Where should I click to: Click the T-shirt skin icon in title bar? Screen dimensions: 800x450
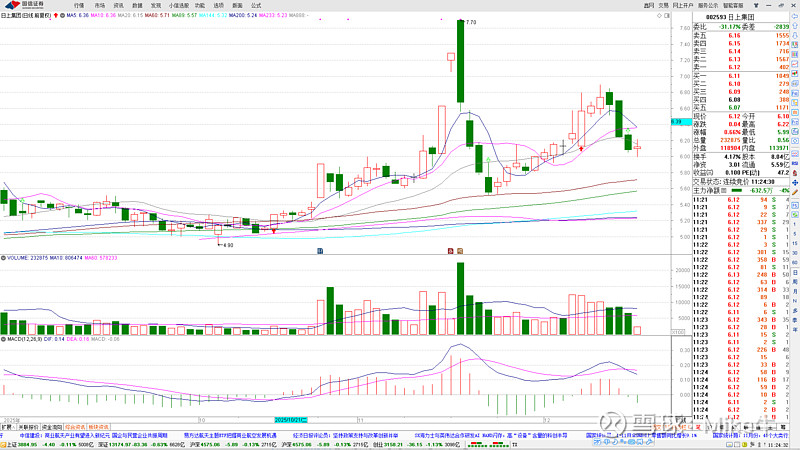756,6
